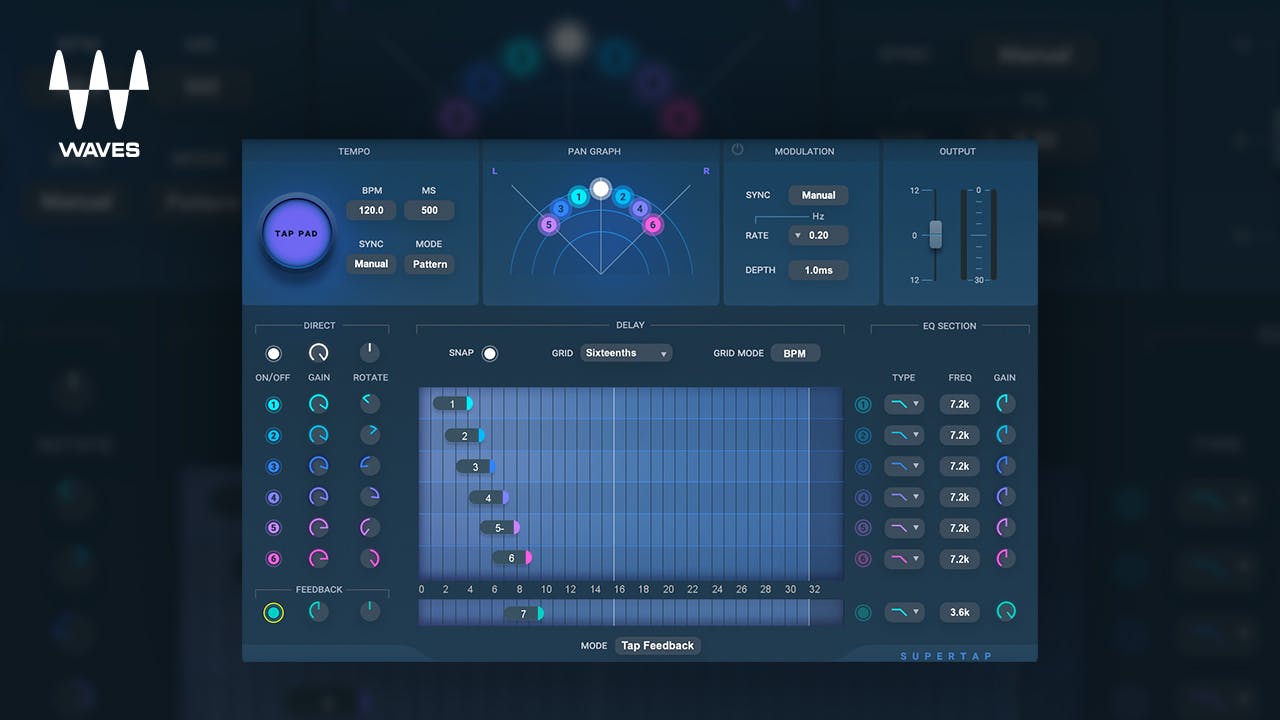Select feedback tap 7 marker on grid
This screenshot has height=720, width=1280.
click(x=524, y=613)
